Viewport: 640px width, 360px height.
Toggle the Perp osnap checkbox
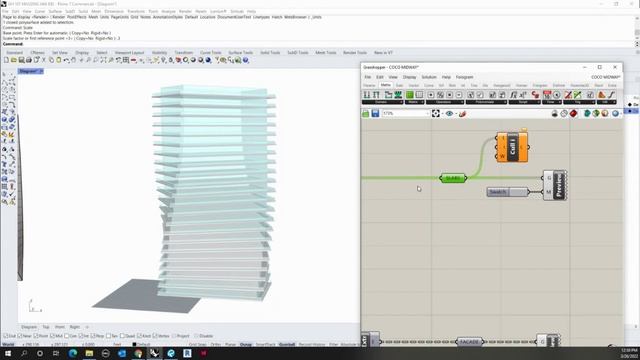tap(93, 336)
